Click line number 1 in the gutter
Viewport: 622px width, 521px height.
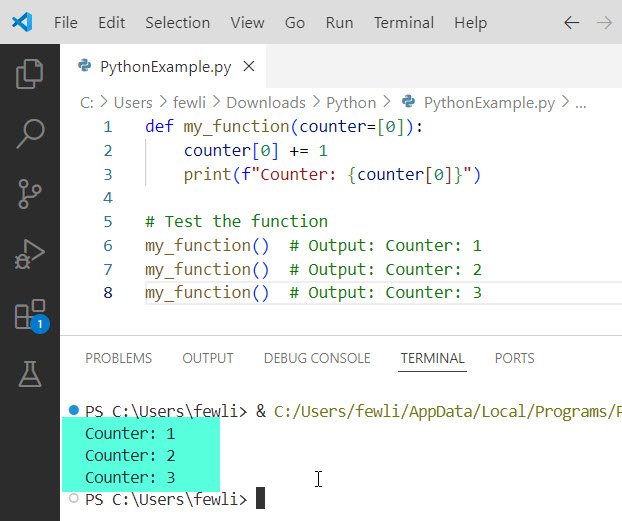click(x=108, y=127)
